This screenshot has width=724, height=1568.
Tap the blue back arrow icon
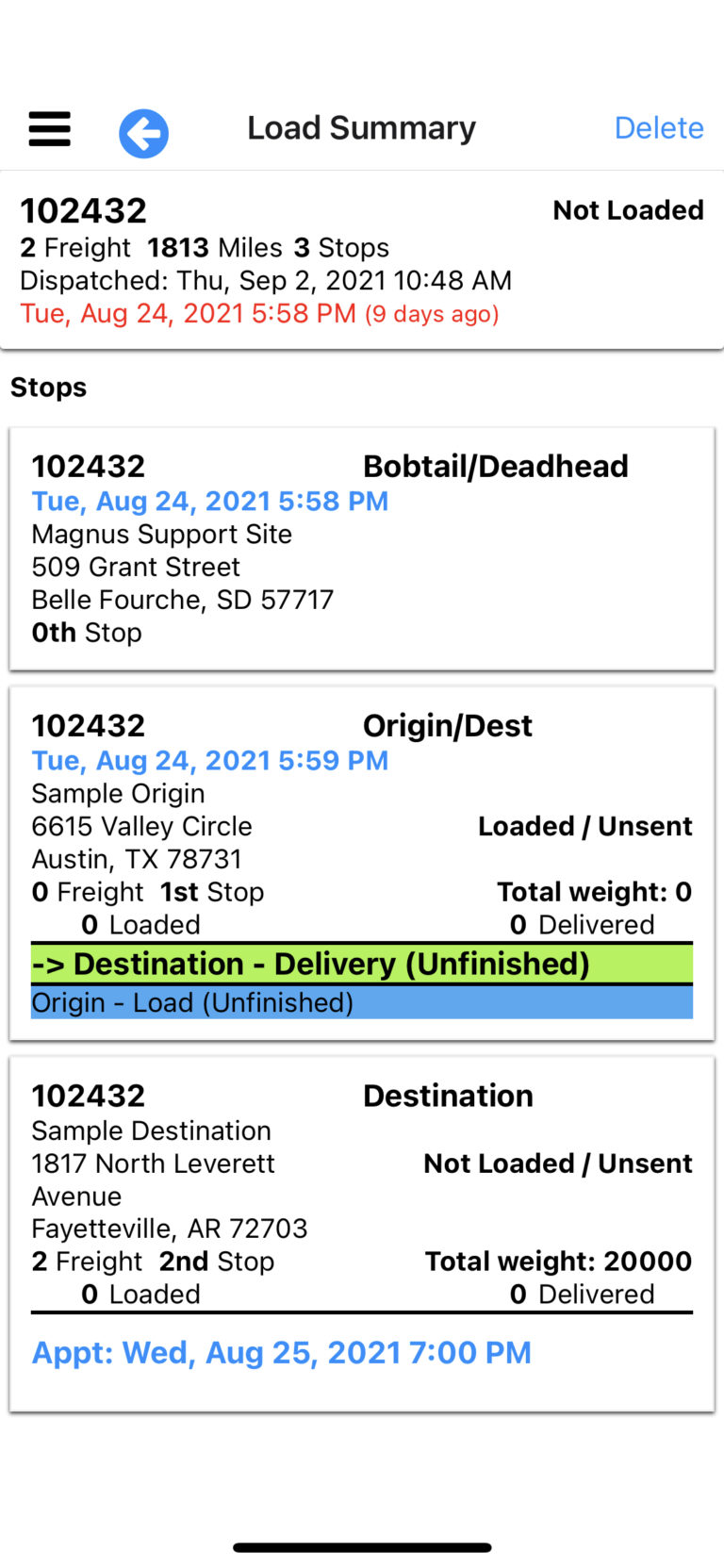coord(143,133)
